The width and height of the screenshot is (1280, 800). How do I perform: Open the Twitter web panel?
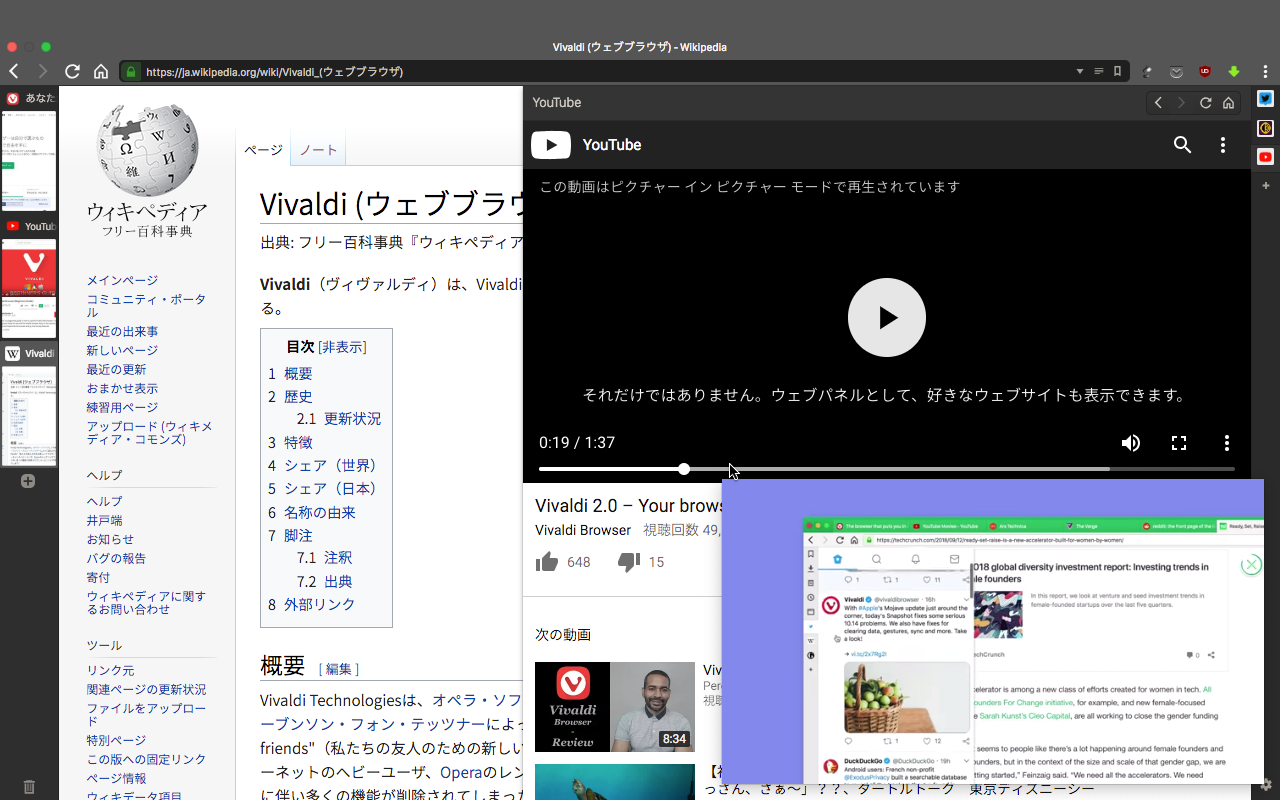1265,99
